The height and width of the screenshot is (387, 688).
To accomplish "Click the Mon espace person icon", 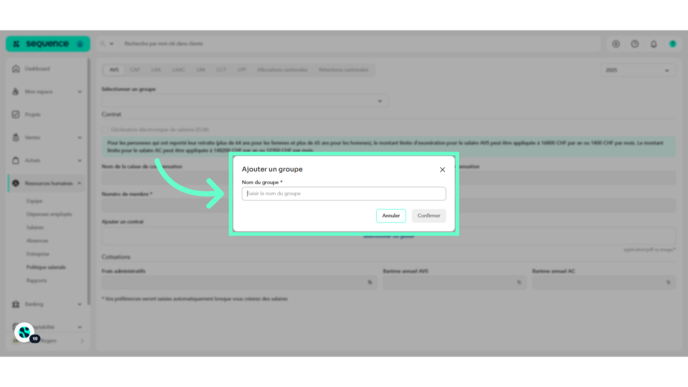I will pos(16,92).
